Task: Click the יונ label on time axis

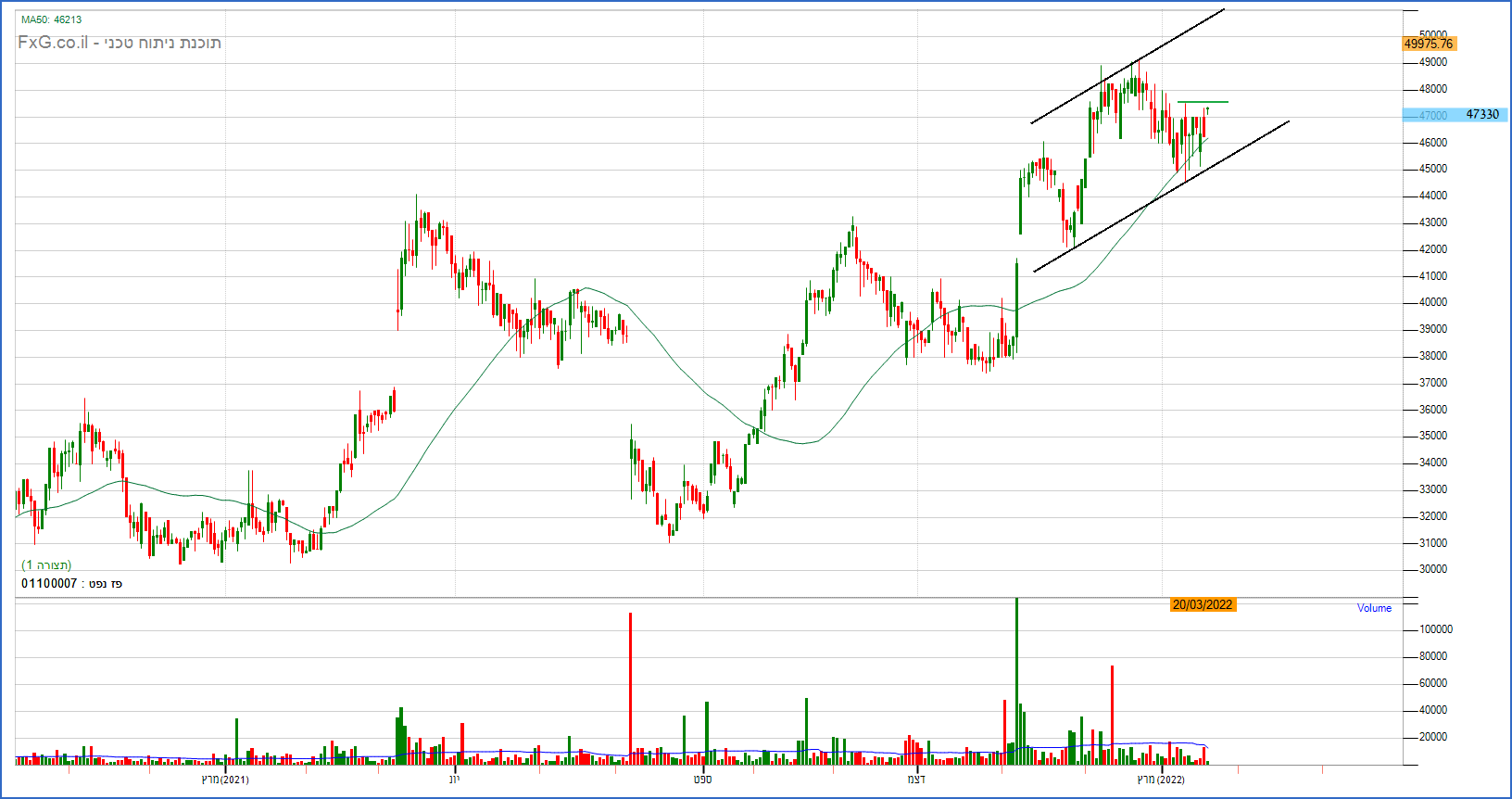Action: click(x=454, y=780)
